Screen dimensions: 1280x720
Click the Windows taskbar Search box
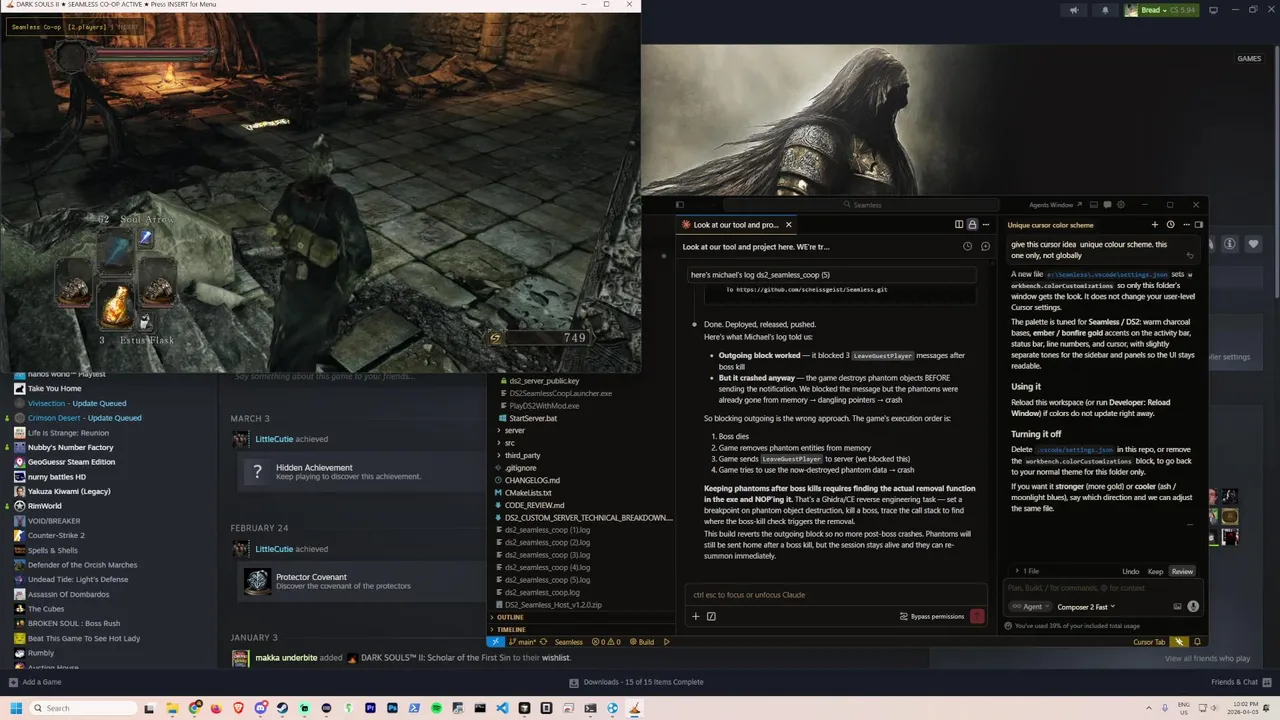tap(84, 708)
